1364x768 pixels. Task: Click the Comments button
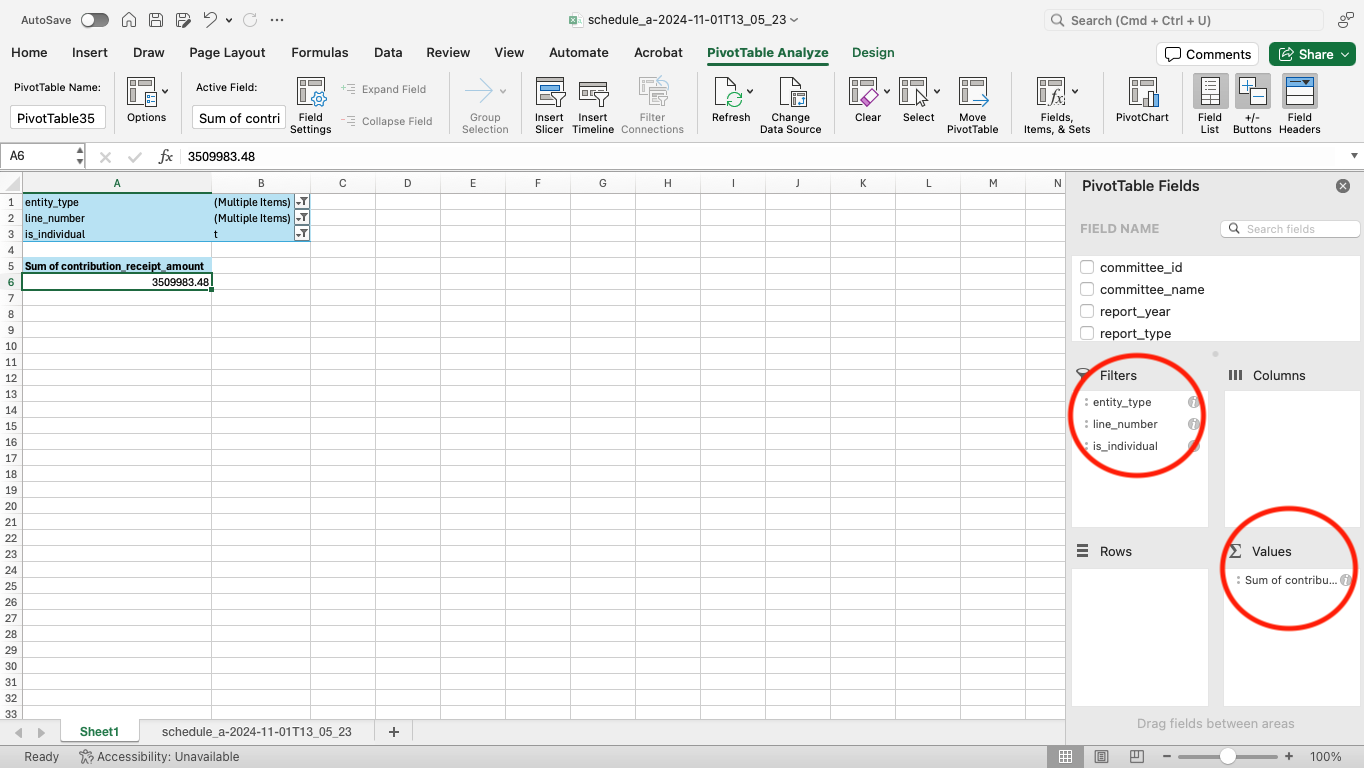(1208, 54)
